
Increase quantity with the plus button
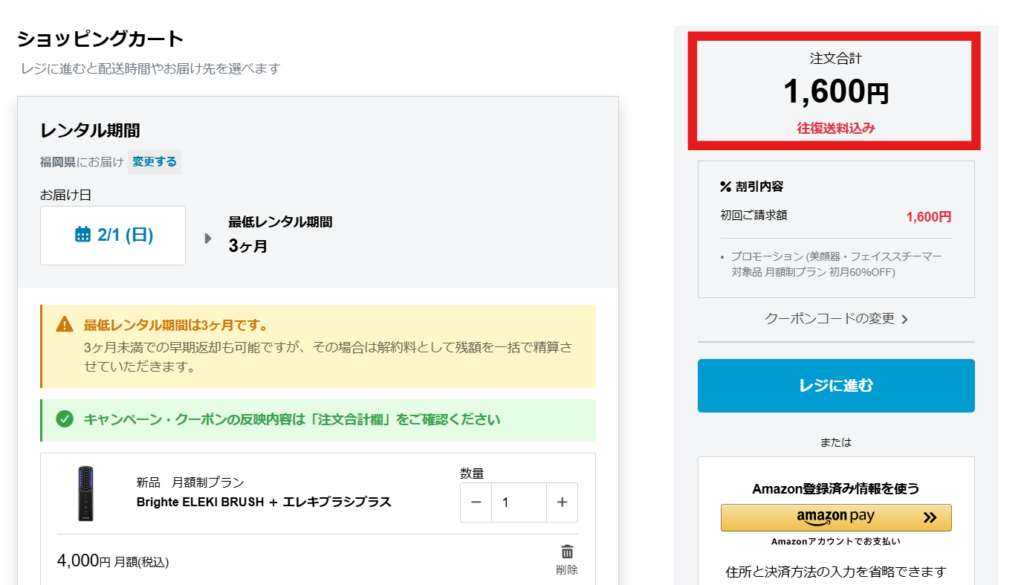(562, 502)
